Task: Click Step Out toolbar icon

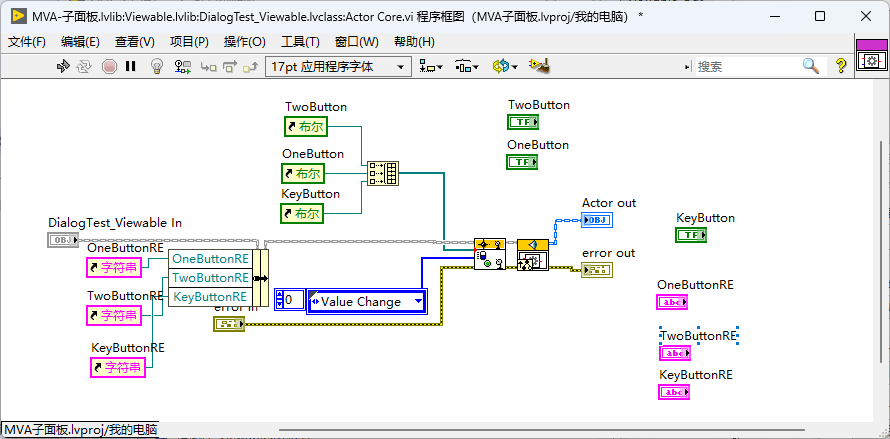Action: point(250,67)
